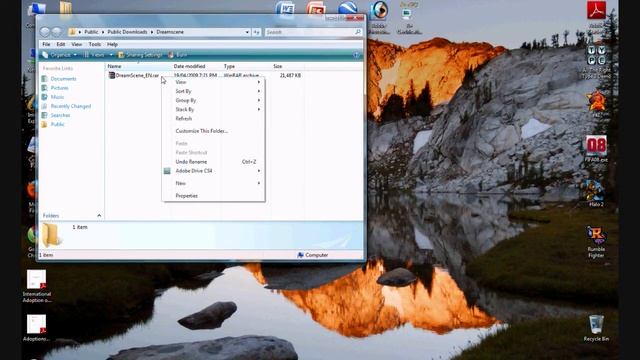The width and height of the screenshot is (640, 360).
Task: Open the typing game TYPE desktop icon
Action: [x=596, y=56]
